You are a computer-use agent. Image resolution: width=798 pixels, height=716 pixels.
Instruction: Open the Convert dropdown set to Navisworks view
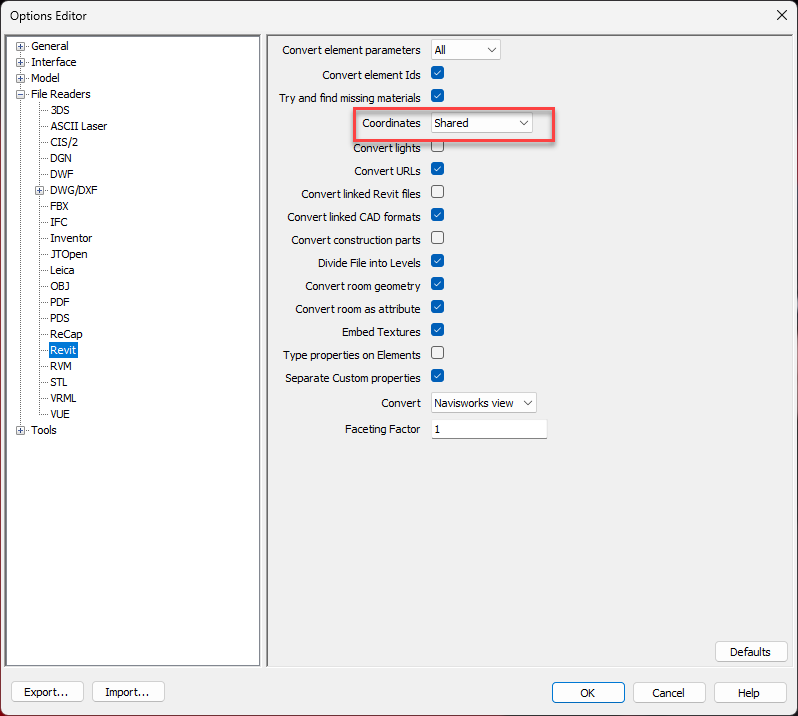[x=483, y=403]
